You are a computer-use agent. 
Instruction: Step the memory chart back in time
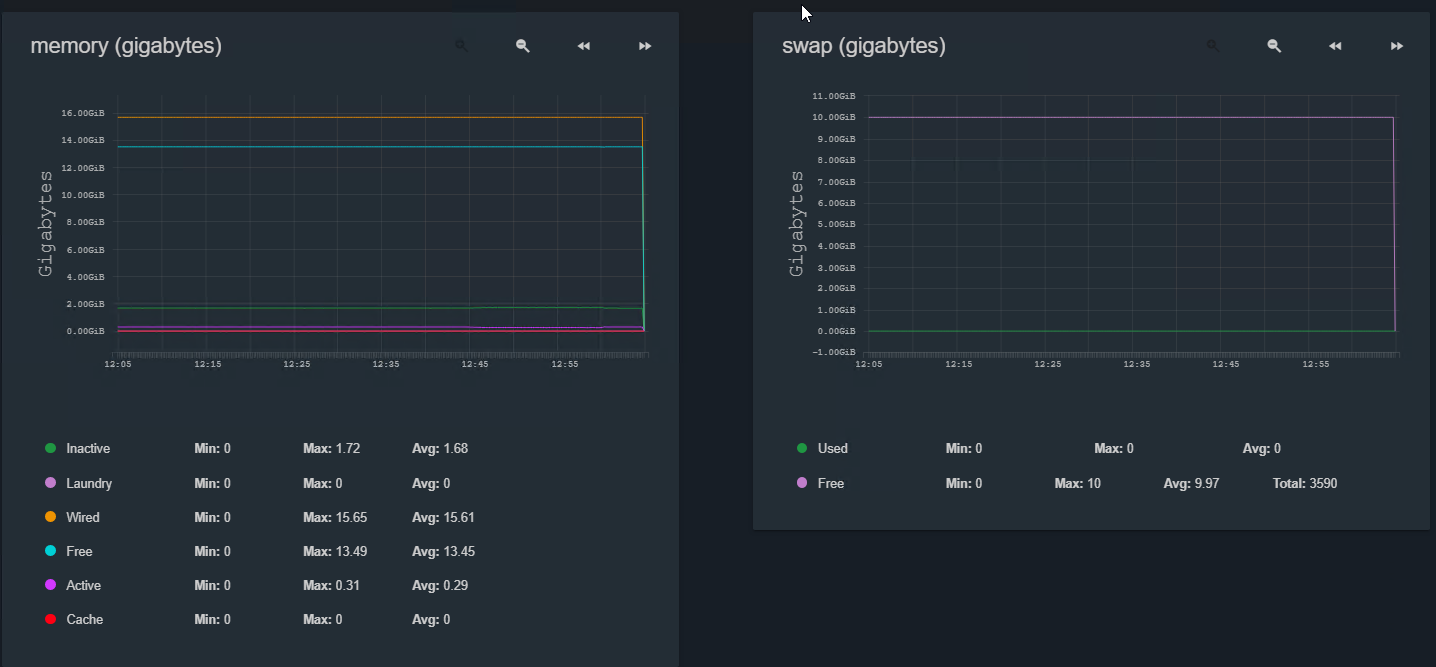pyautogui.click(x=584, y=46)
